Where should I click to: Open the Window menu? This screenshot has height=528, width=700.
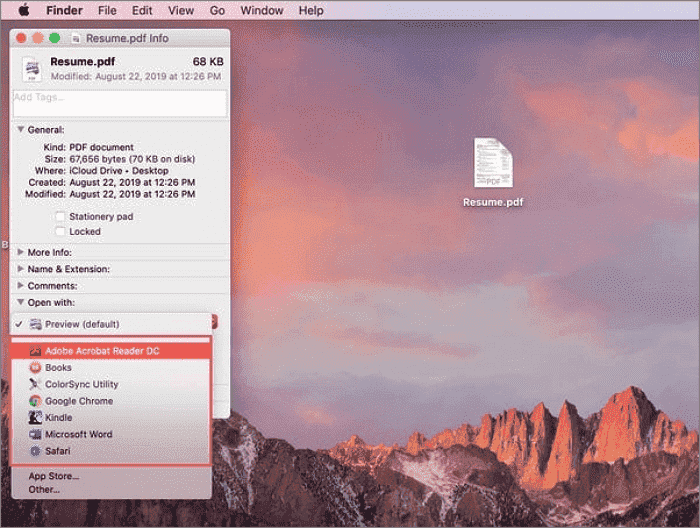[x=262, y=10]
